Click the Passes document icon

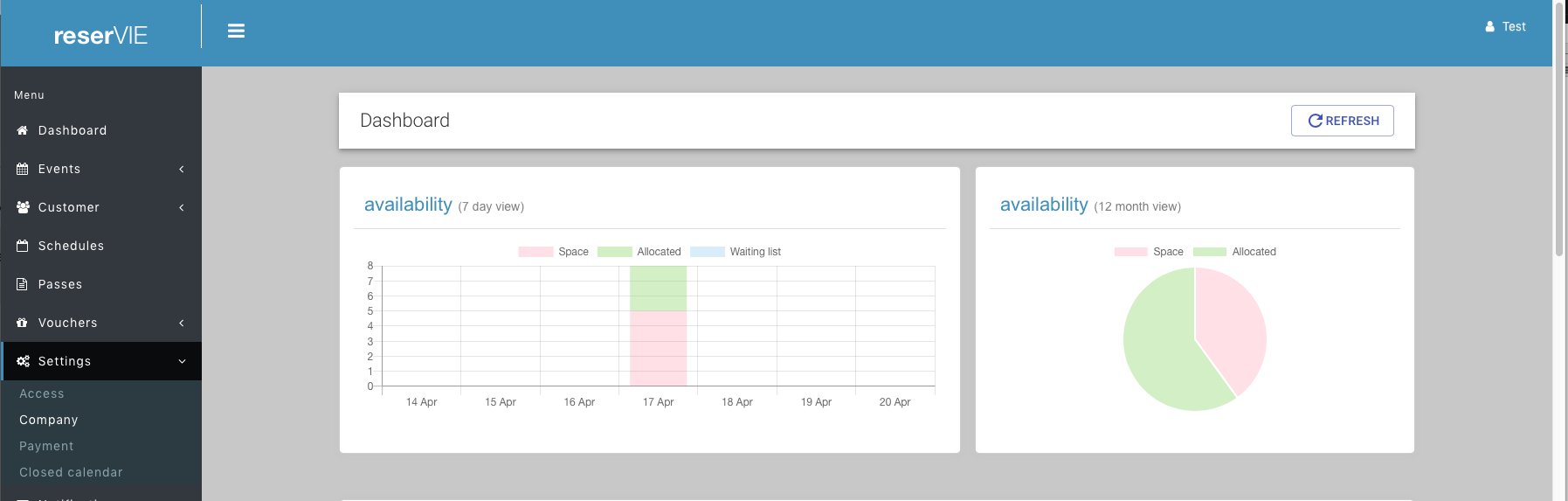pos(23,284)
